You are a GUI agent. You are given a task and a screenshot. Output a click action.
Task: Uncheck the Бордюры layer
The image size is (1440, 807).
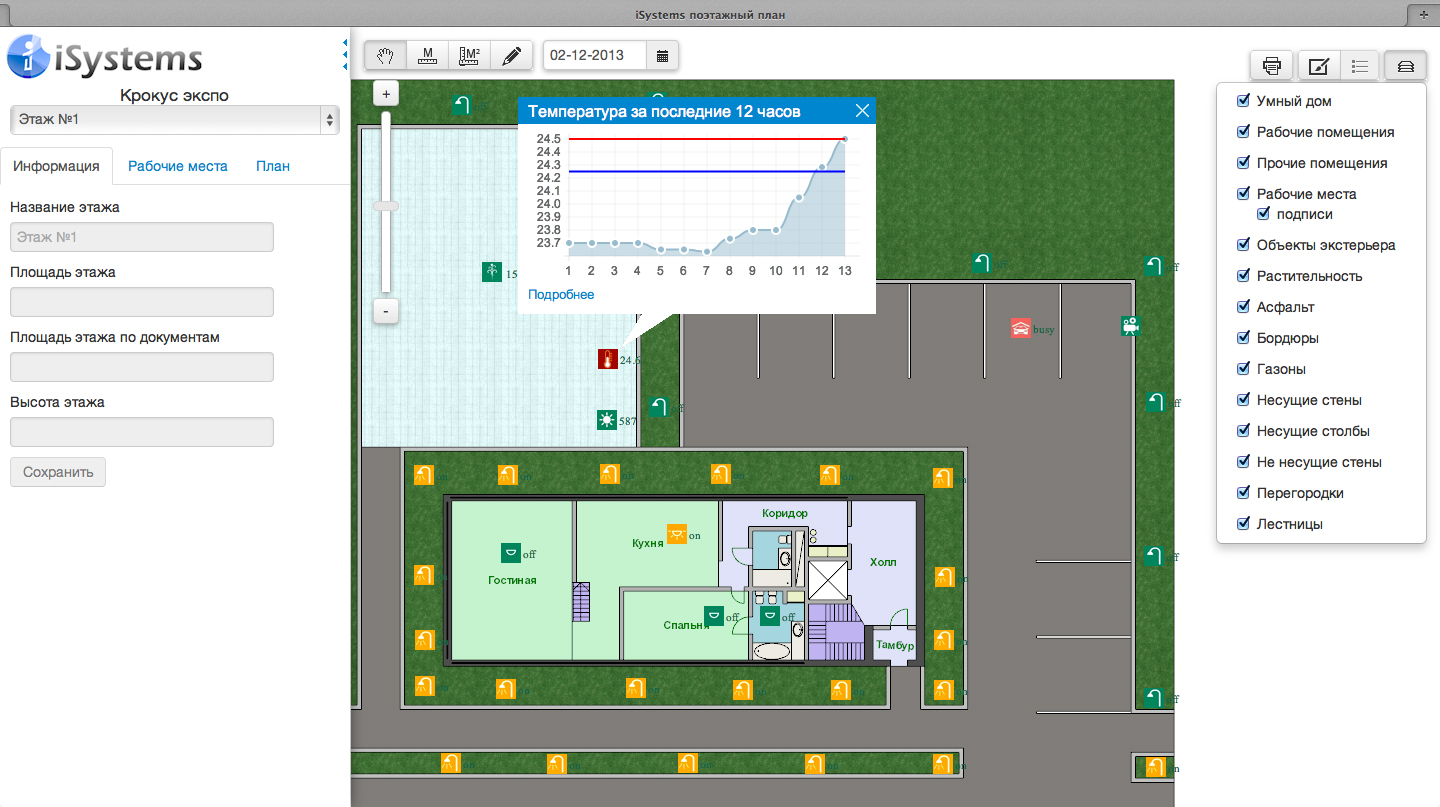[1243, 338]
